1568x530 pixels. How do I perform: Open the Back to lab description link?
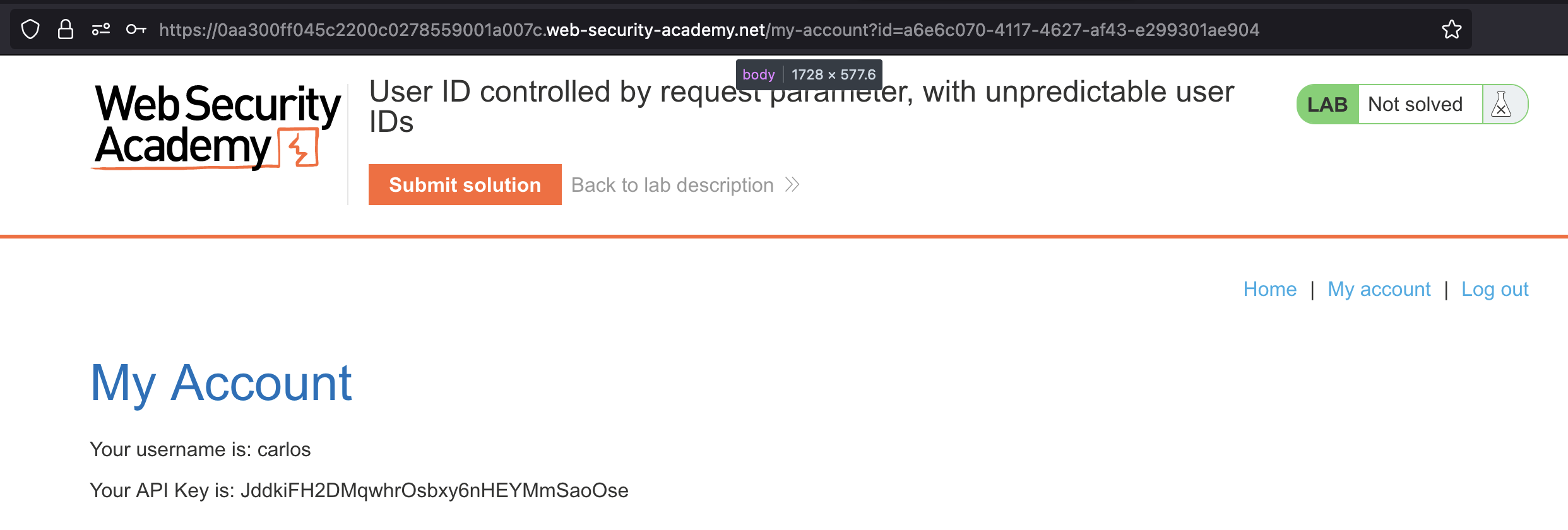672,185
